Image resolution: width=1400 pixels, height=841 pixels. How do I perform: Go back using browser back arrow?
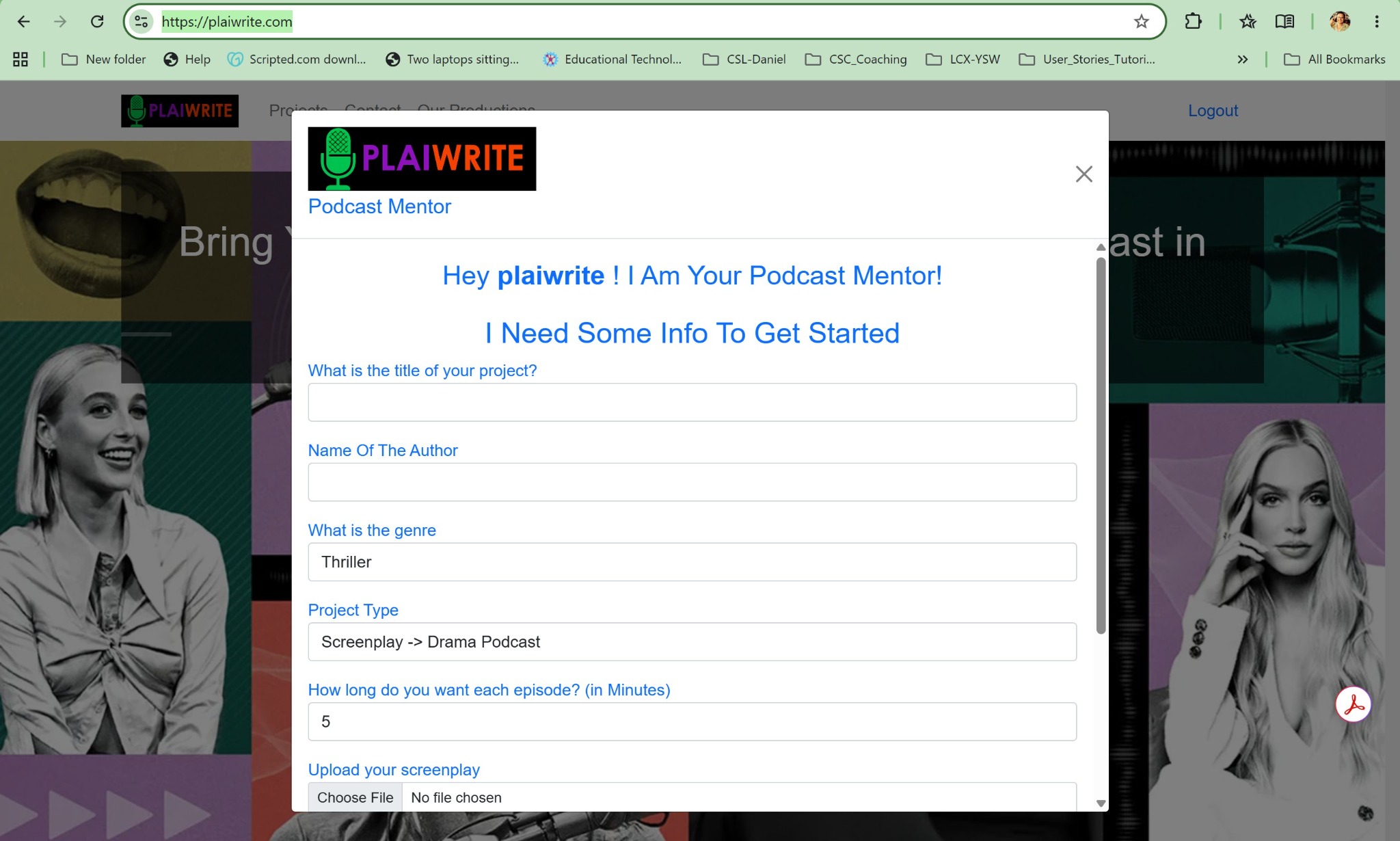(23, 22)
